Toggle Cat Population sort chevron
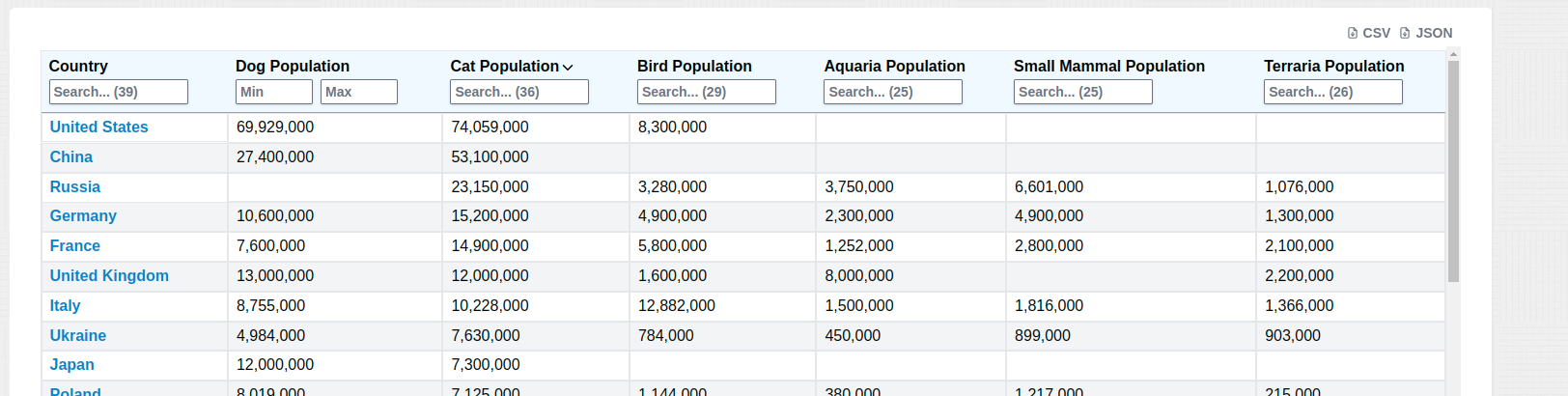Viewport: 1568px width, 396px height. click(568, 67)
